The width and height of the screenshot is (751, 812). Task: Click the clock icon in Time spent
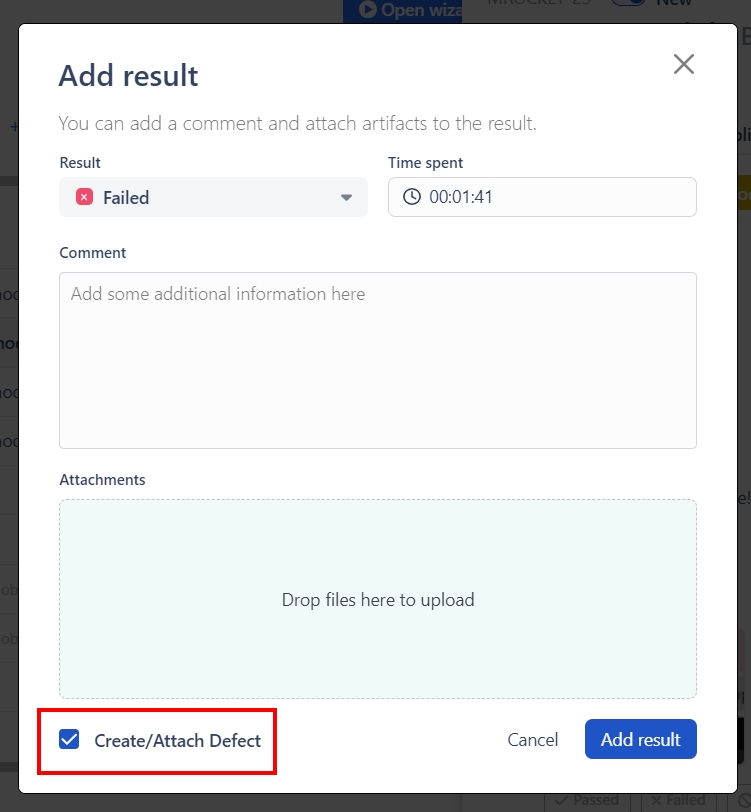[x=412, y=197]
